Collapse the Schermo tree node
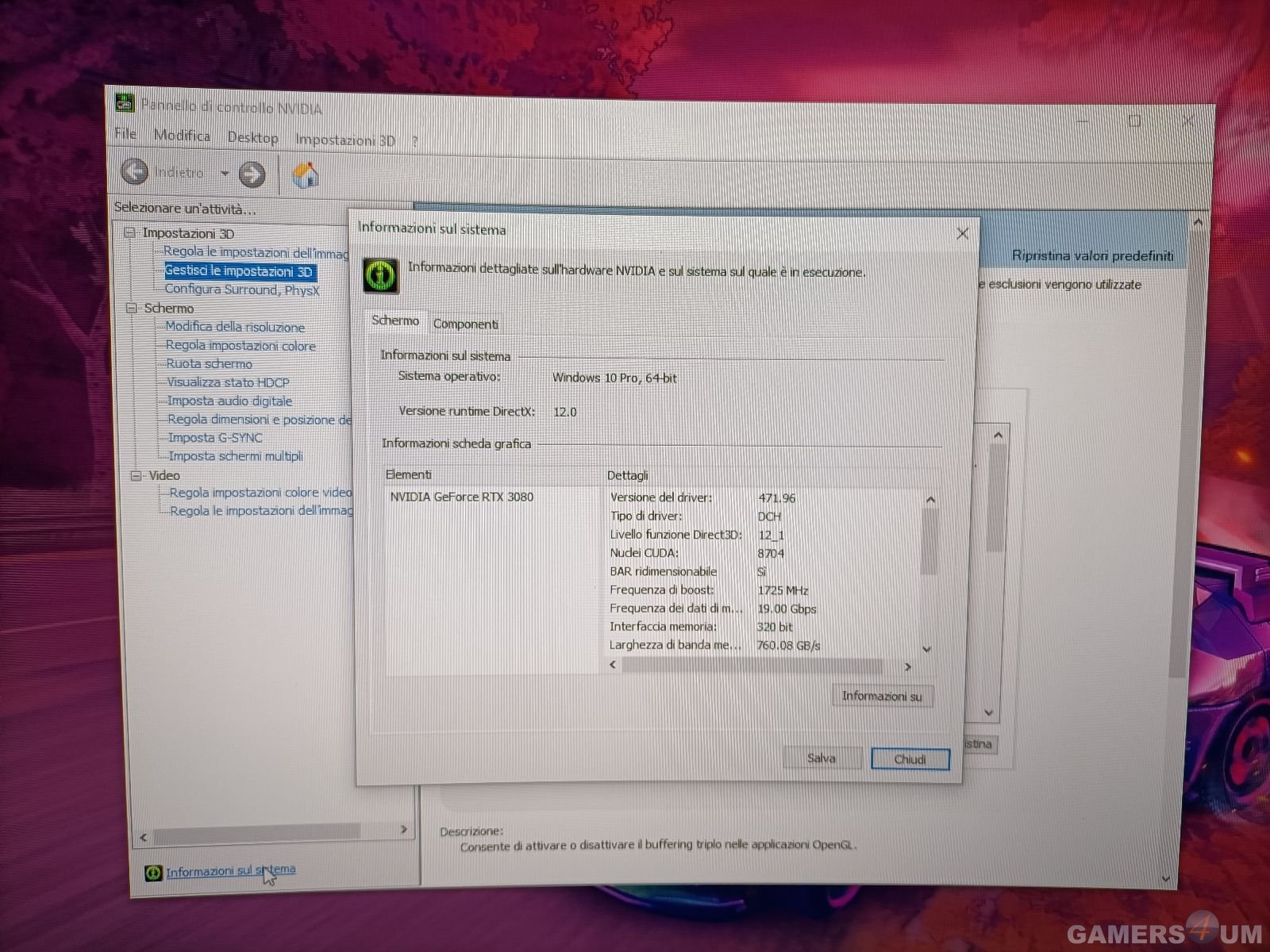Screen dimensions: 1270x952 (x=132, y=308)
